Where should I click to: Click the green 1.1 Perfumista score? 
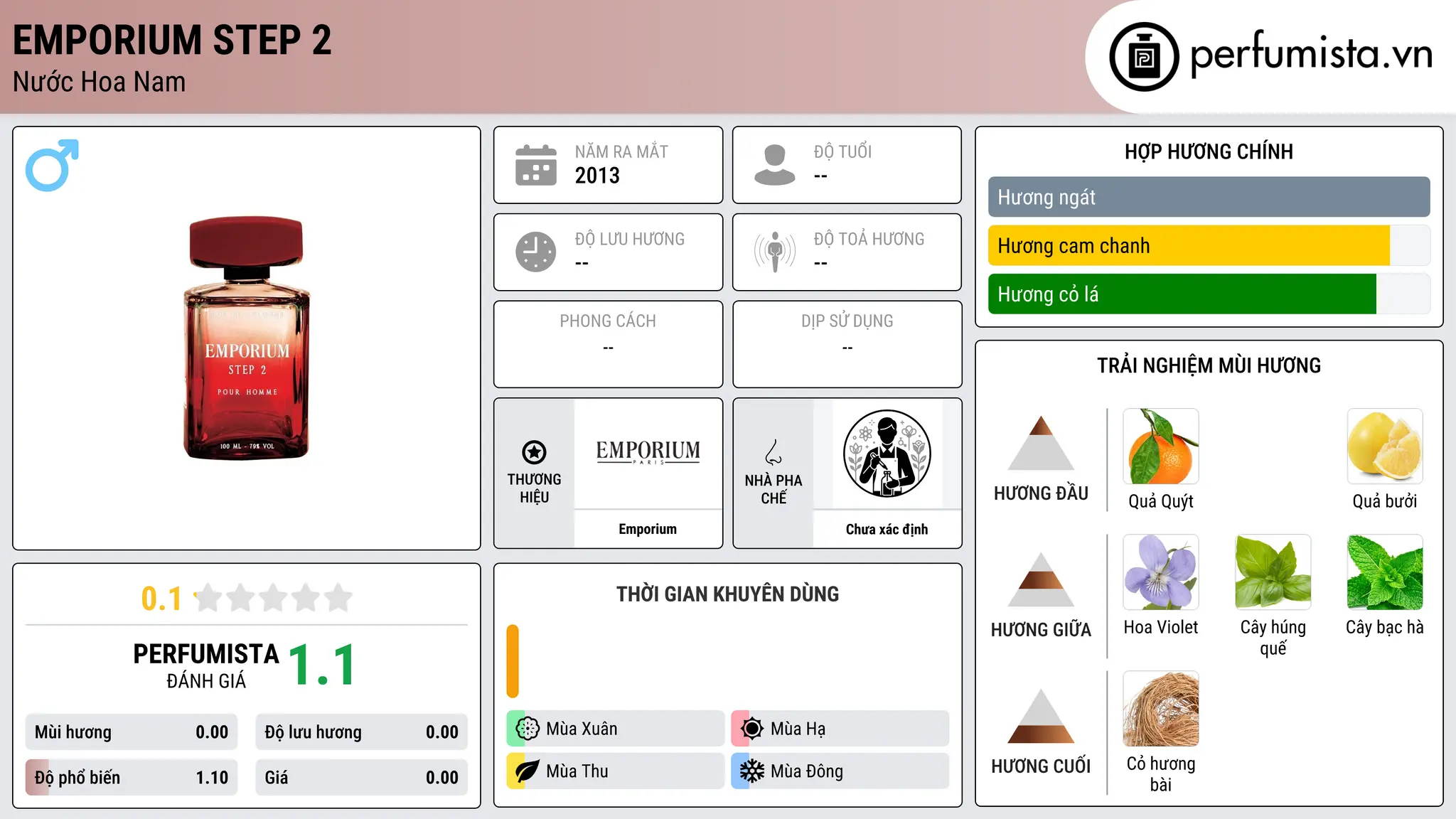coord(322,665)
